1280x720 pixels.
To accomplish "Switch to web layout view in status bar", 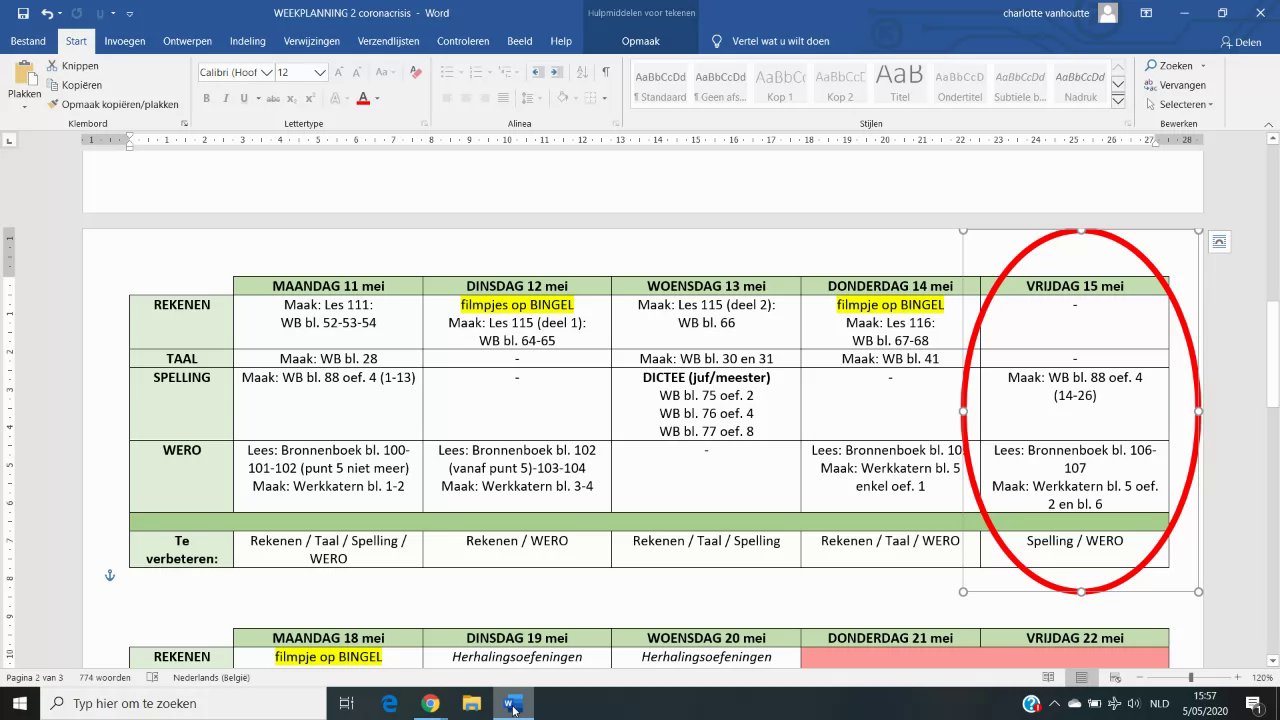I will tap(1115, 677).
